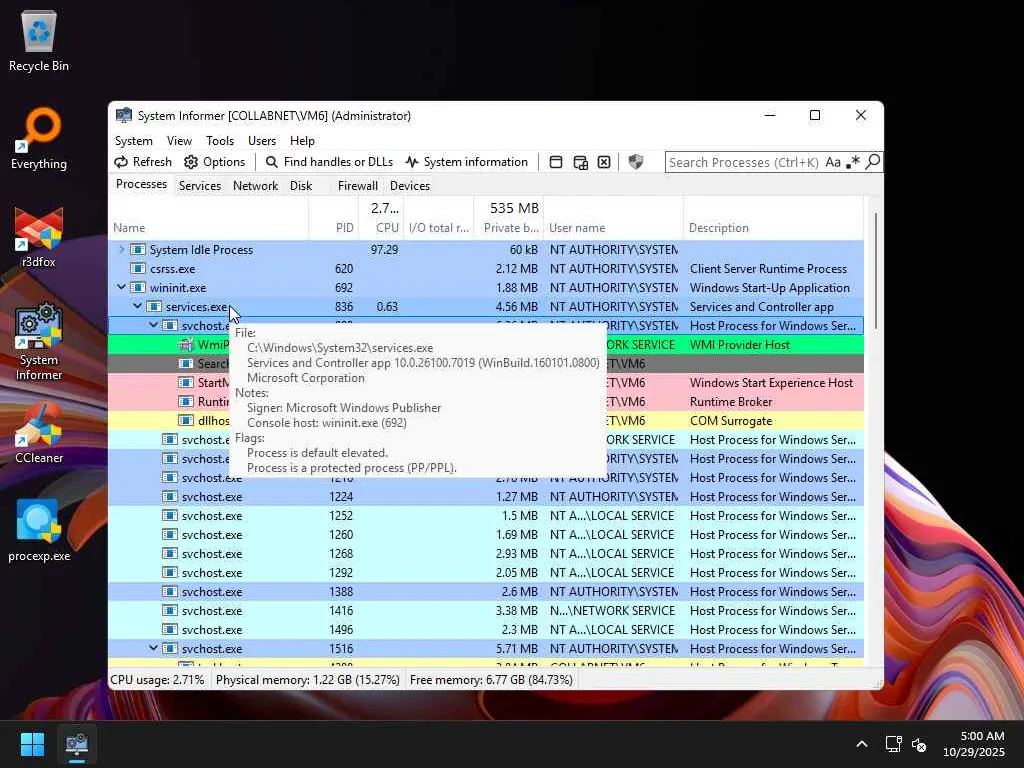Screen dimensions: 1024x768
Task: Click Find handles or DLLs
Action: click(x=329, y=162)
